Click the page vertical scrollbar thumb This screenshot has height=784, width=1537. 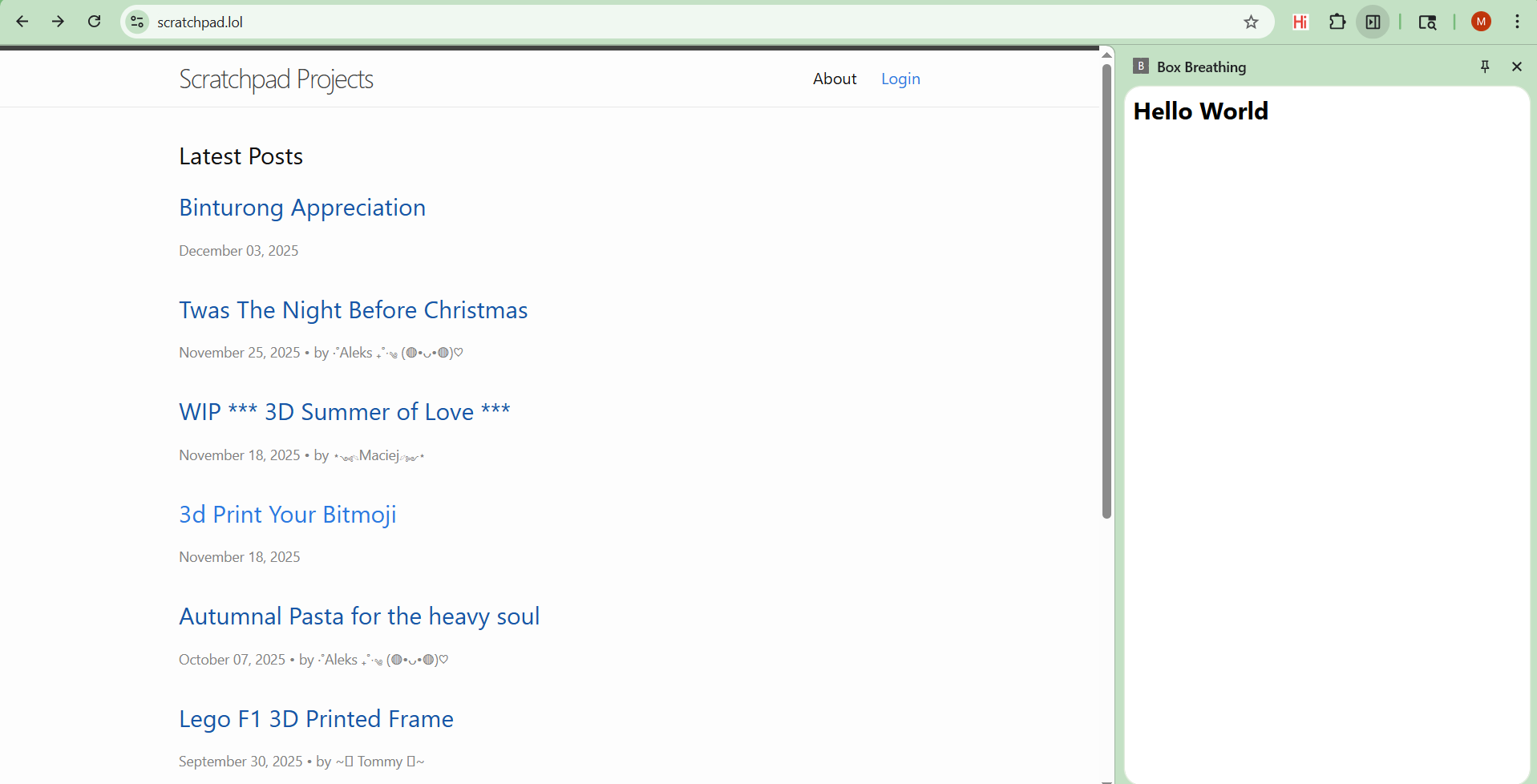tap(1106, 289)
